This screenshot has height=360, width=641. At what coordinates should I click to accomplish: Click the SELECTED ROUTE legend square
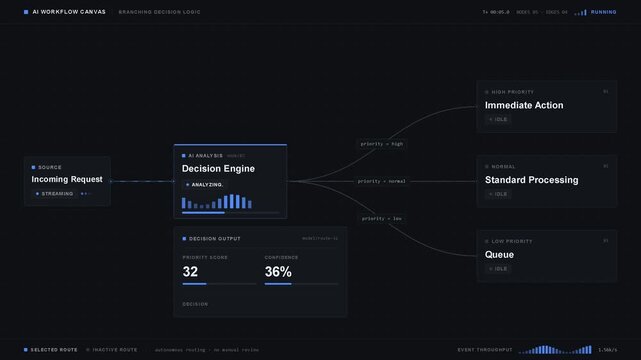26,350
